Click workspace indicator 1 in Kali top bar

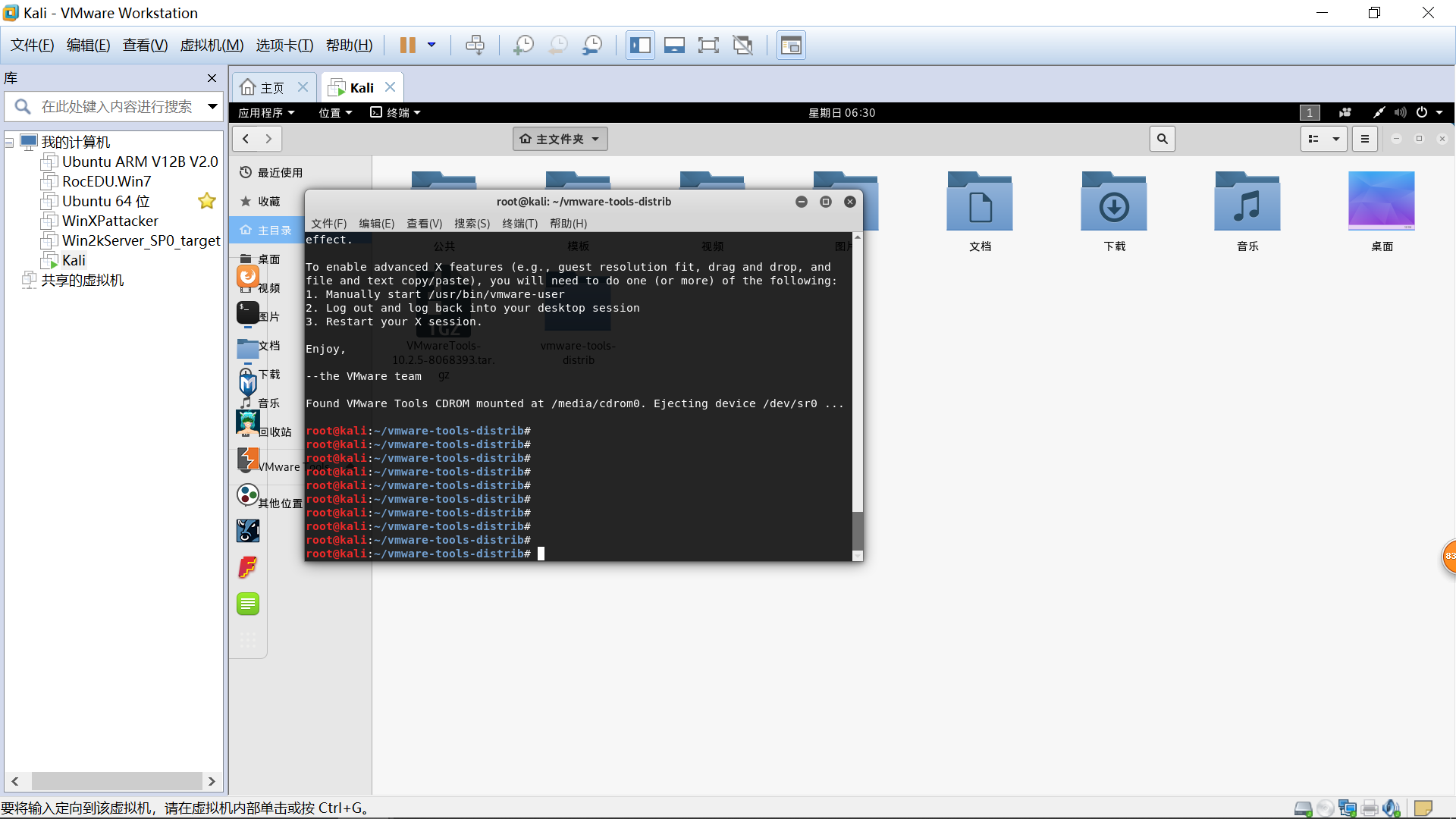[x=1310, y=112]
